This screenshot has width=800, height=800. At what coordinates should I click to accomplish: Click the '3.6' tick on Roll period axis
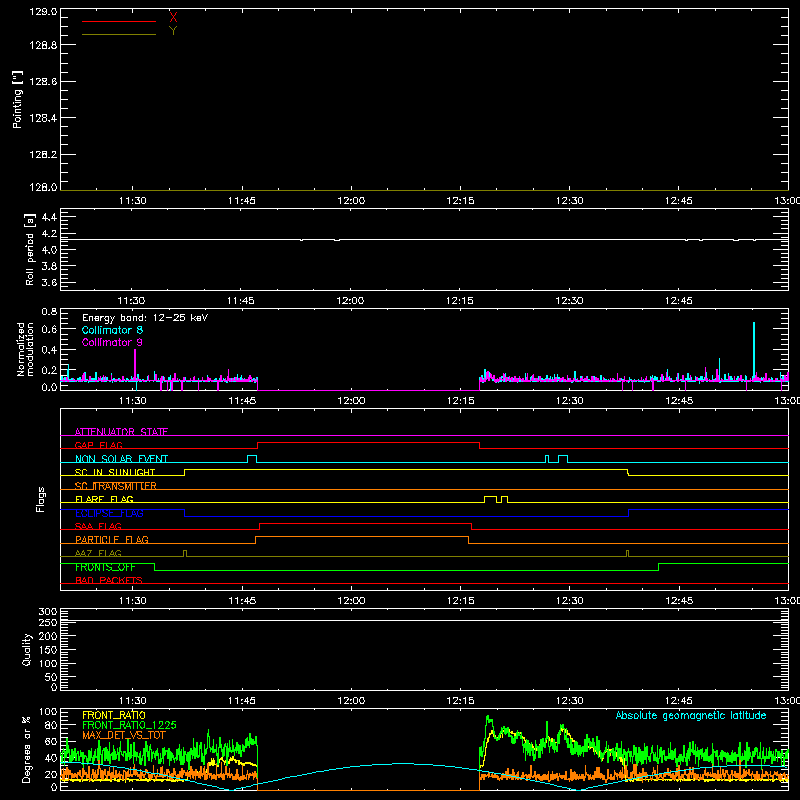coord(49,282)
